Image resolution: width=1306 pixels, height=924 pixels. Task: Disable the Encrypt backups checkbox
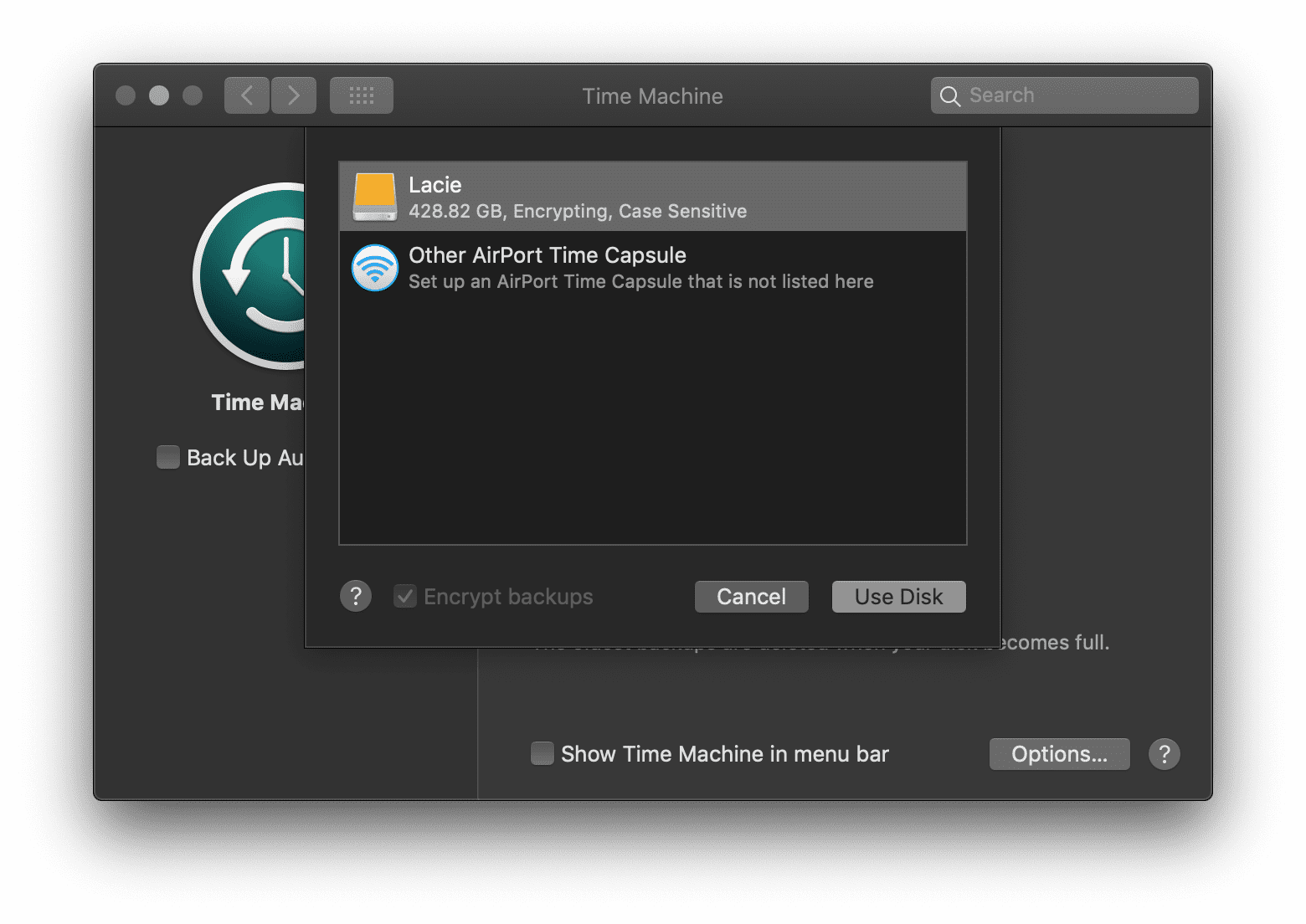[405, 596]
